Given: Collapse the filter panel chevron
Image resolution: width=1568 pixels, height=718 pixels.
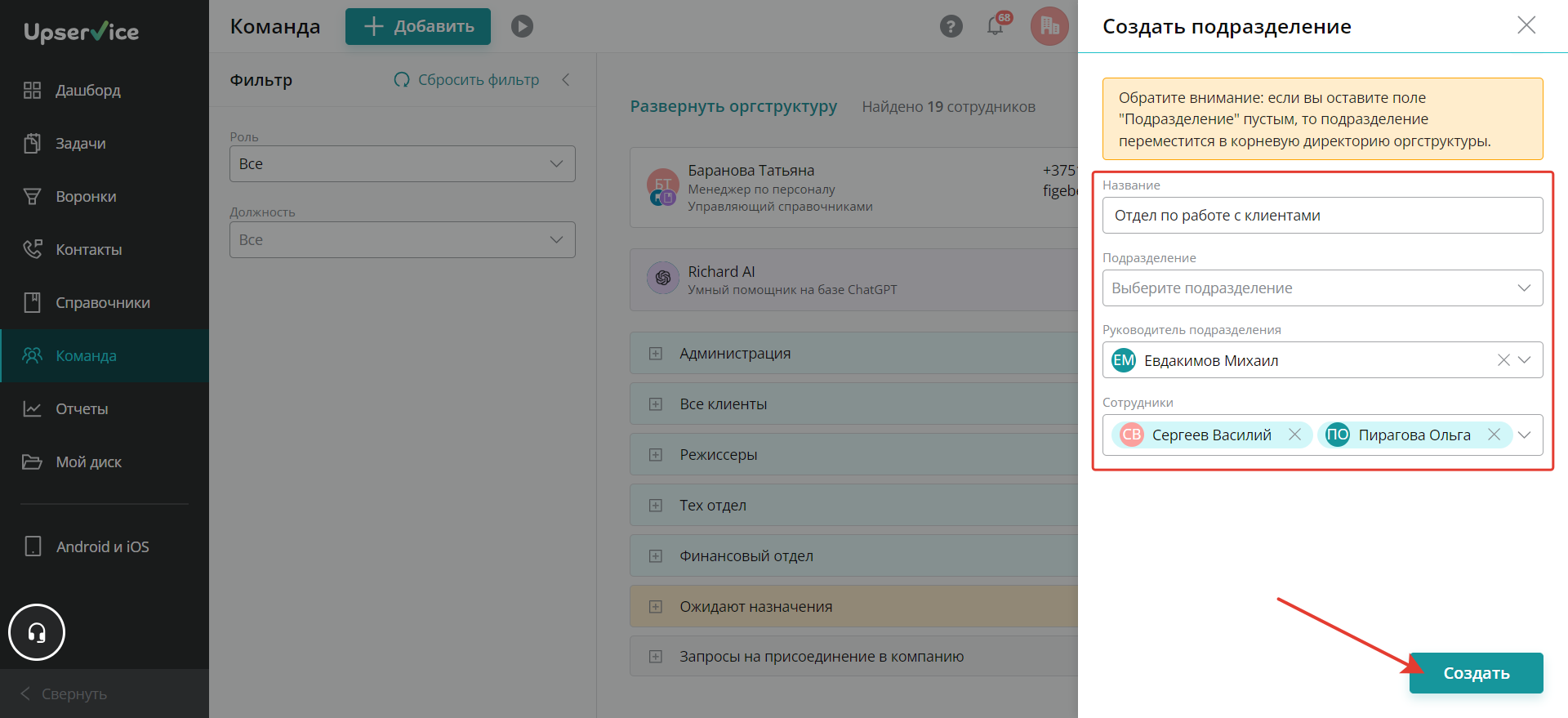Looking at the screenshot, I should point(566,79).
